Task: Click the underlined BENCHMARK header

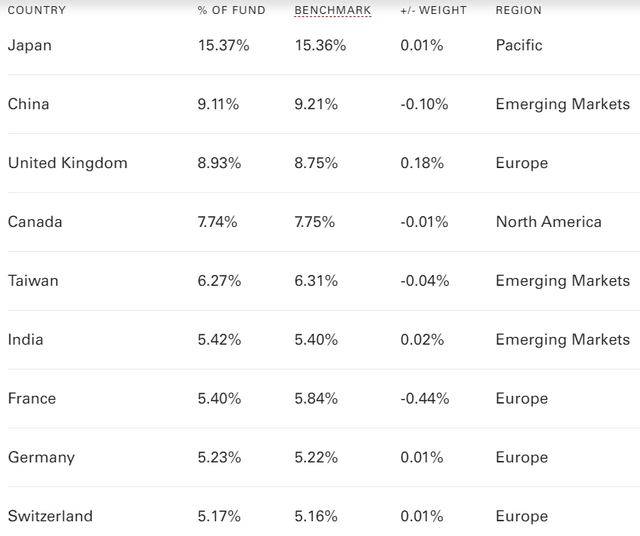Action: coord(333,10)
